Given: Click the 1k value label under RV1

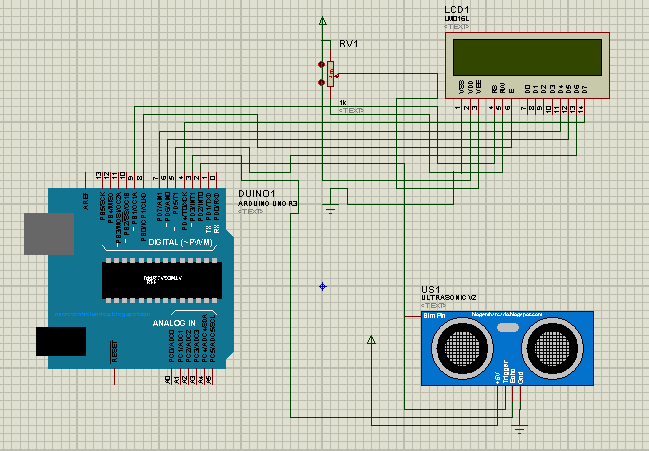Looking at the screenshot, I should click(343, 103).
